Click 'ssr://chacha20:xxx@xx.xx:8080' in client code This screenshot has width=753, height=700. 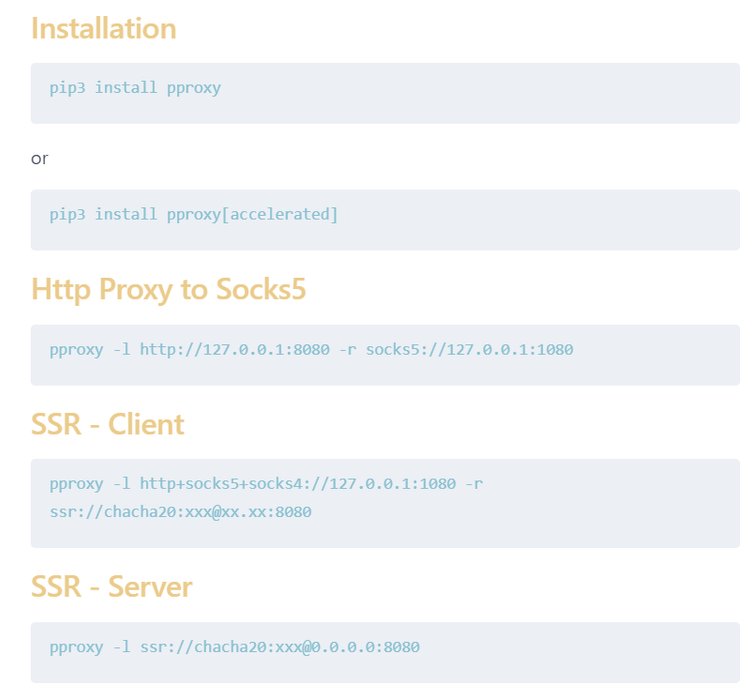click(x=180, y=512)
